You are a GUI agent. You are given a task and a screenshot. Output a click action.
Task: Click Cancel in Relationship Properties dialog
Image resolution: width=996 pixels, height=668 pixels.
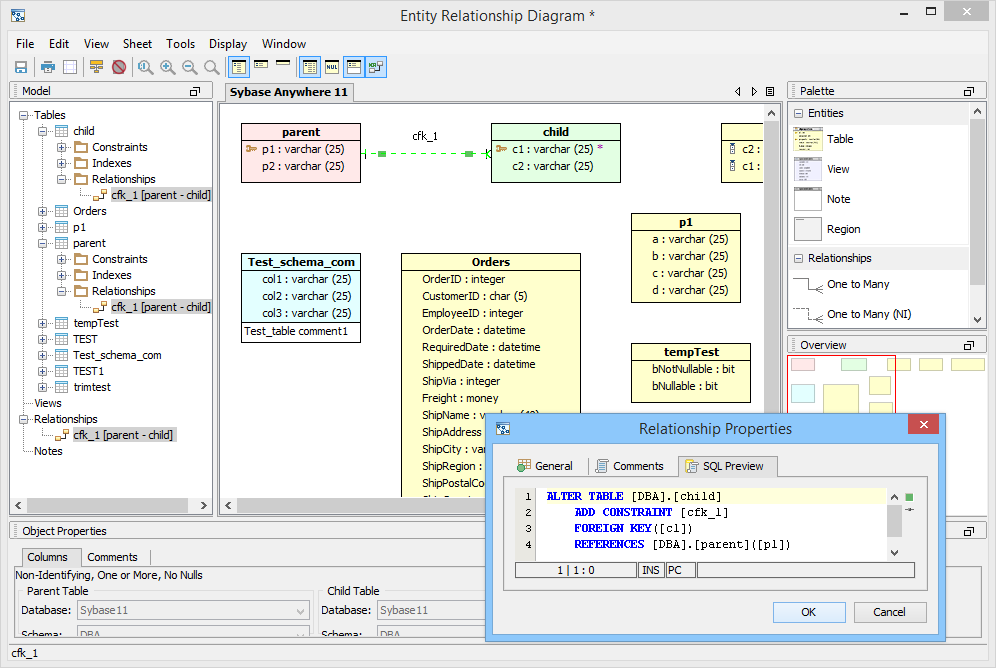point(889,612)
